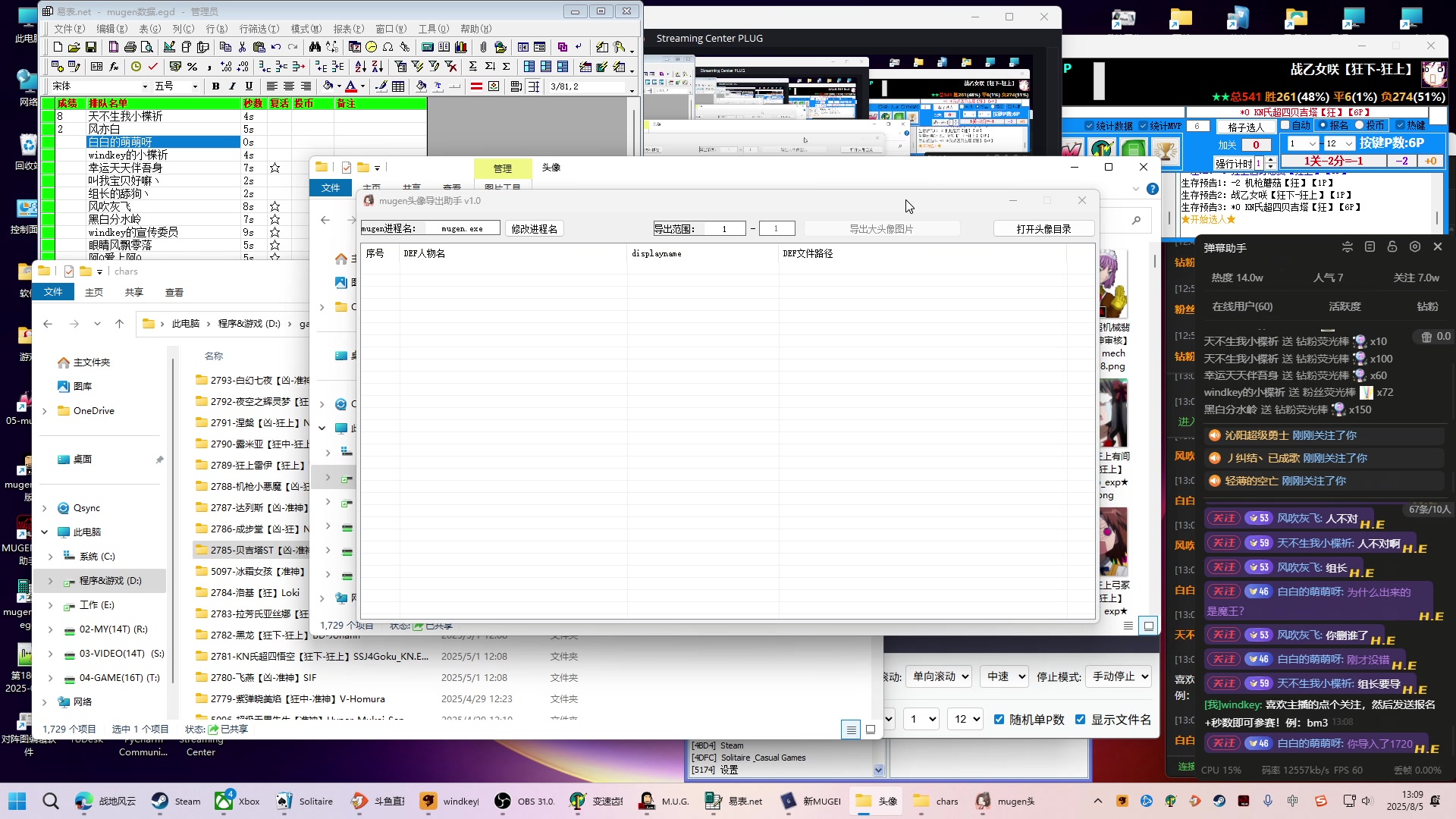The width and height of the screenshot is (1456, 819).
Task: Click the lock icon in 弹幕助手 header
Action: pos(1392,247)
